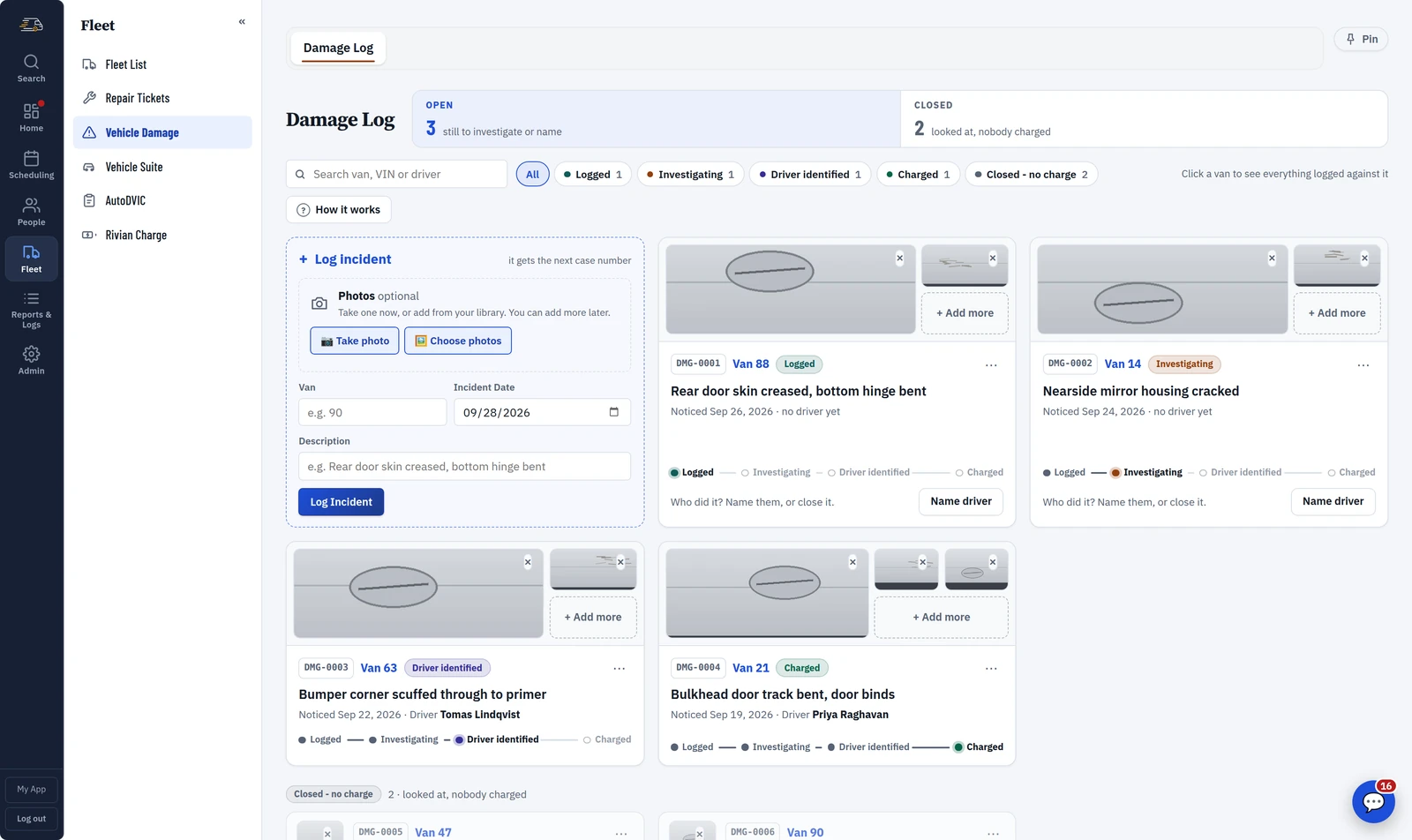Pin this page
The image size is (1412, 840).
click(1361, 39)
